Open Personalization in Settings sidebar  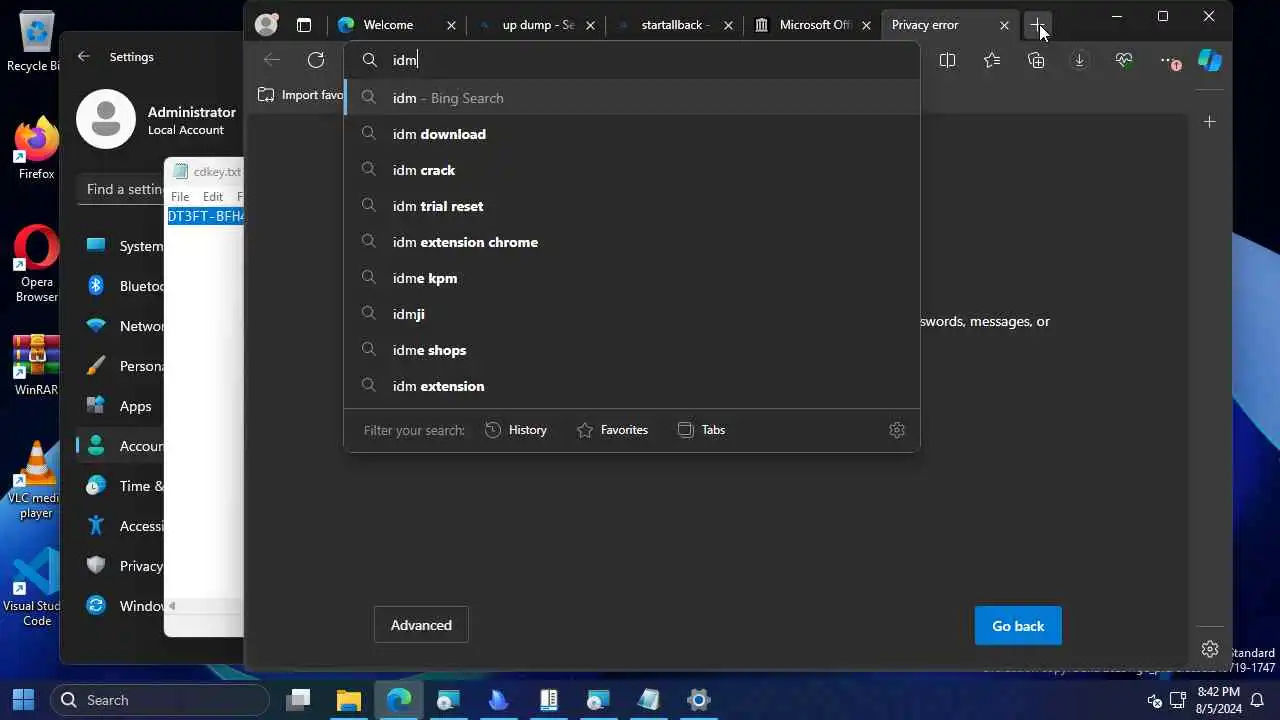click(122, 366)
